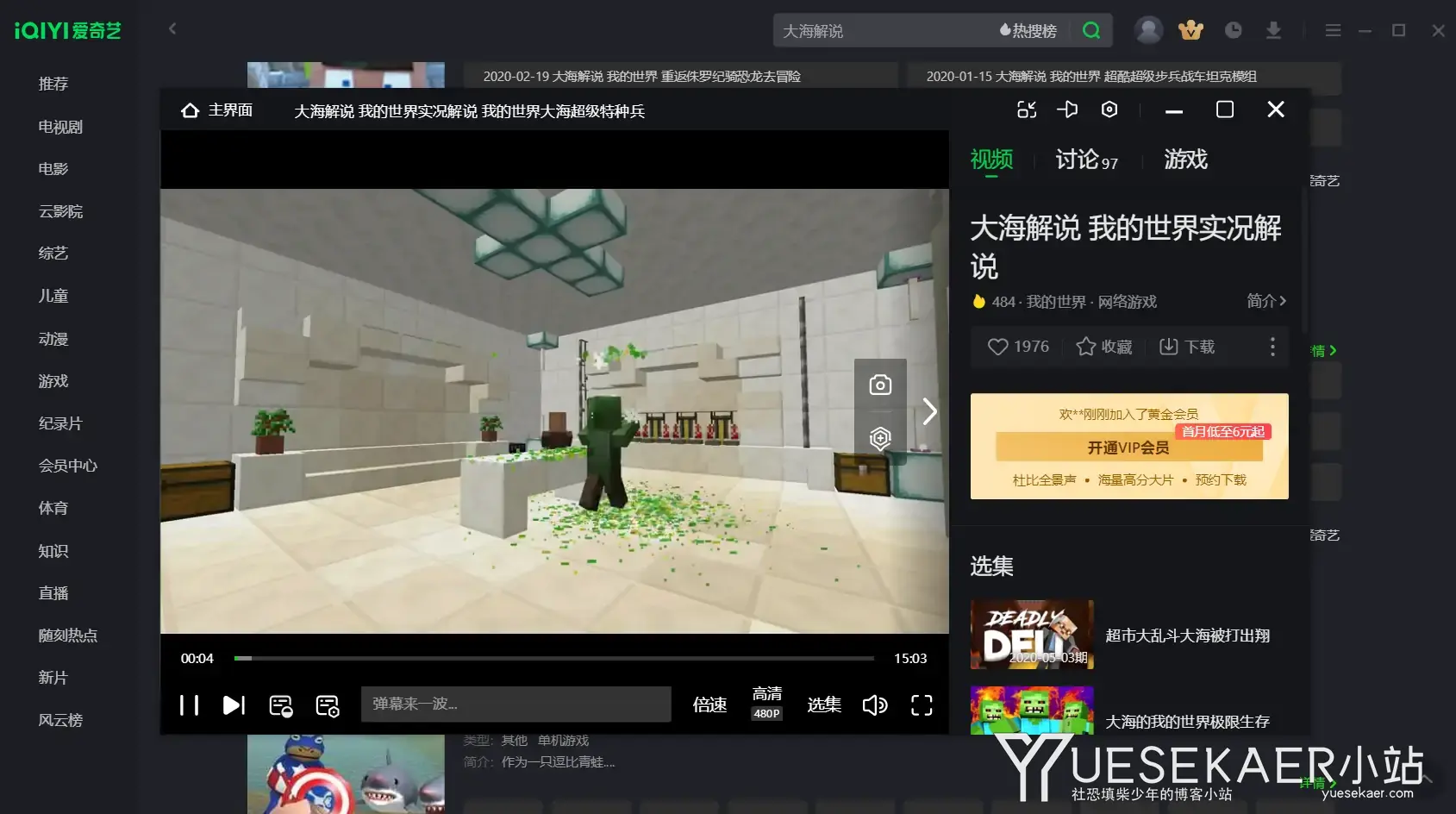Go to 主界面 home button
Screen dimensions: 1456x814
(x=217, y=110)
